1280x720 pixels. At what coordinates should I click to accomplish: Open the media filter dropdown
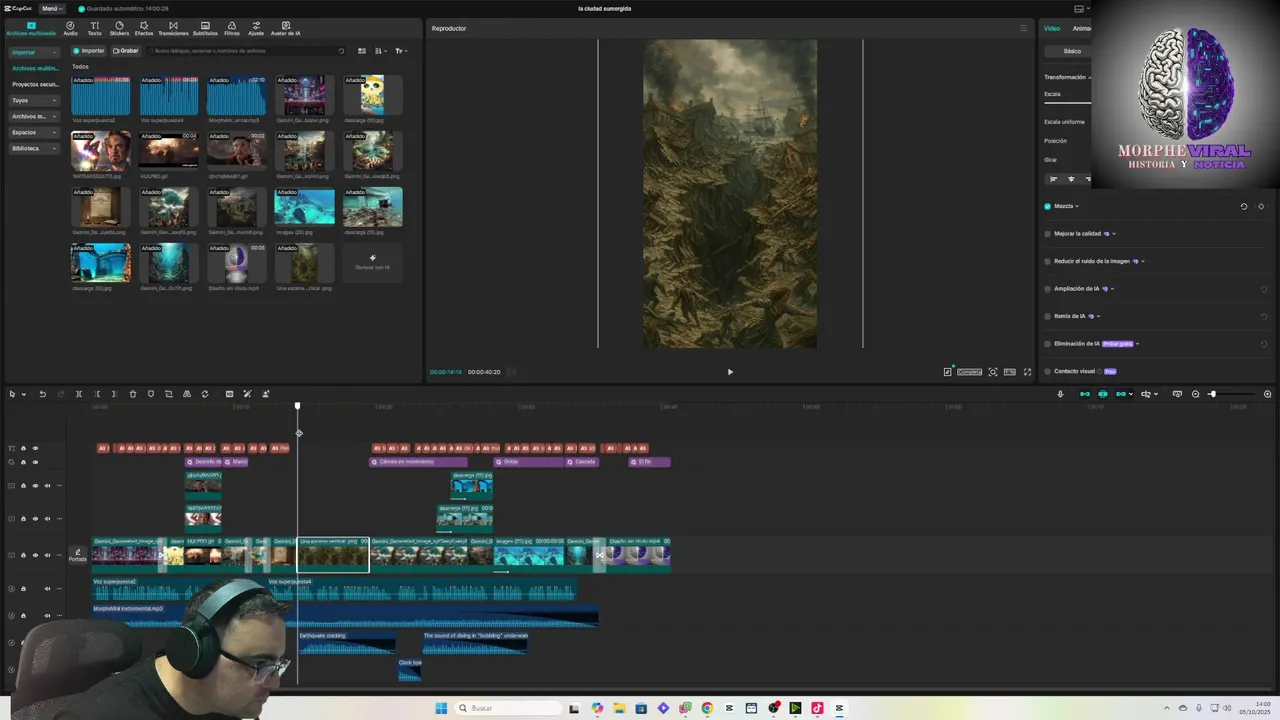(x=400, y=51)
